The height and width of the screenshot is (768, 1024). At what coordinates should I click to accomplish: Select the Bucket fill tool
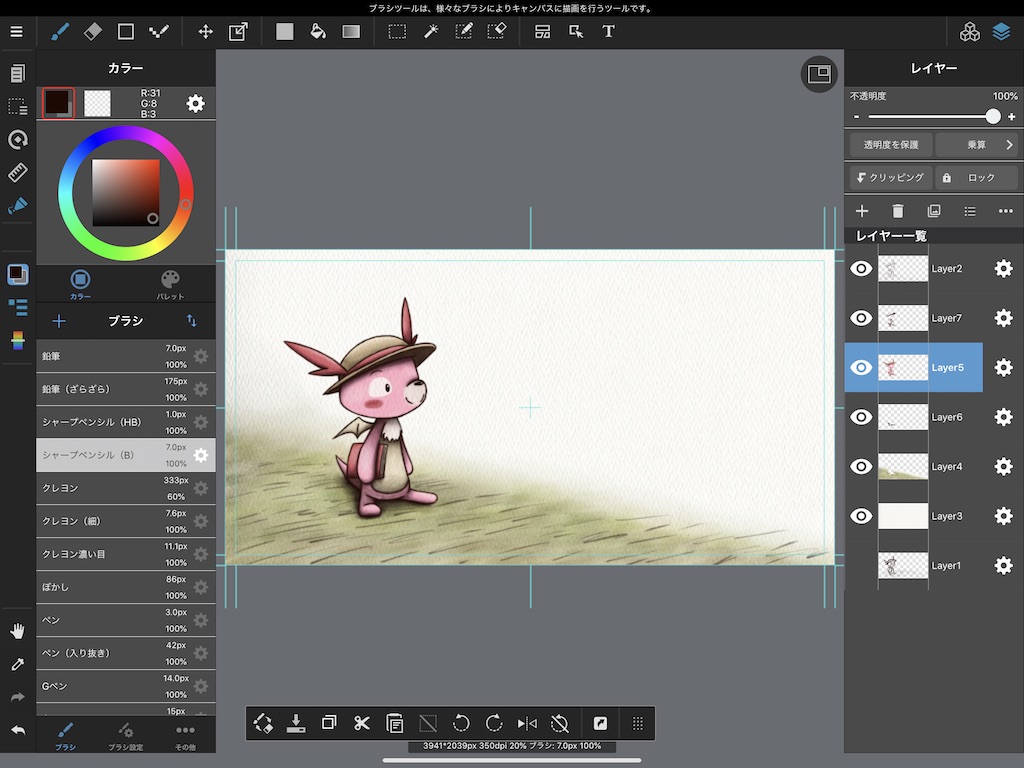pyautogui.click(x=318, y=31)
